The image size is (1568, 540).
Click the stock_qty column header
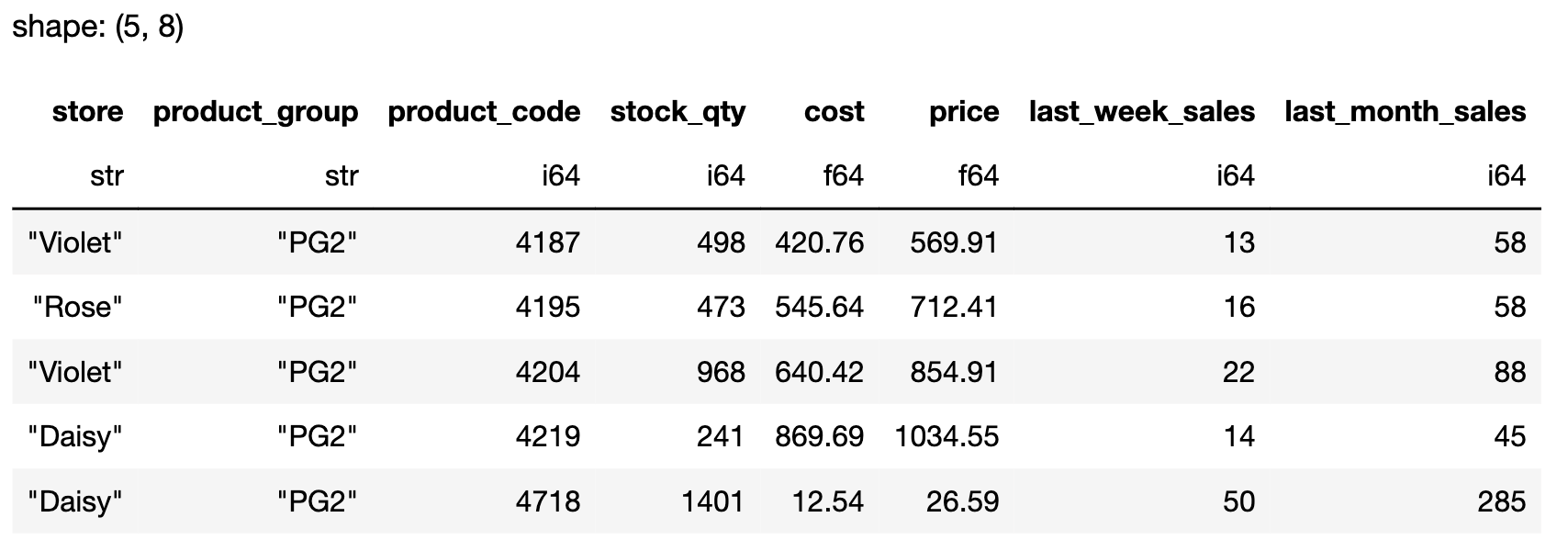[x=678, y=112]
